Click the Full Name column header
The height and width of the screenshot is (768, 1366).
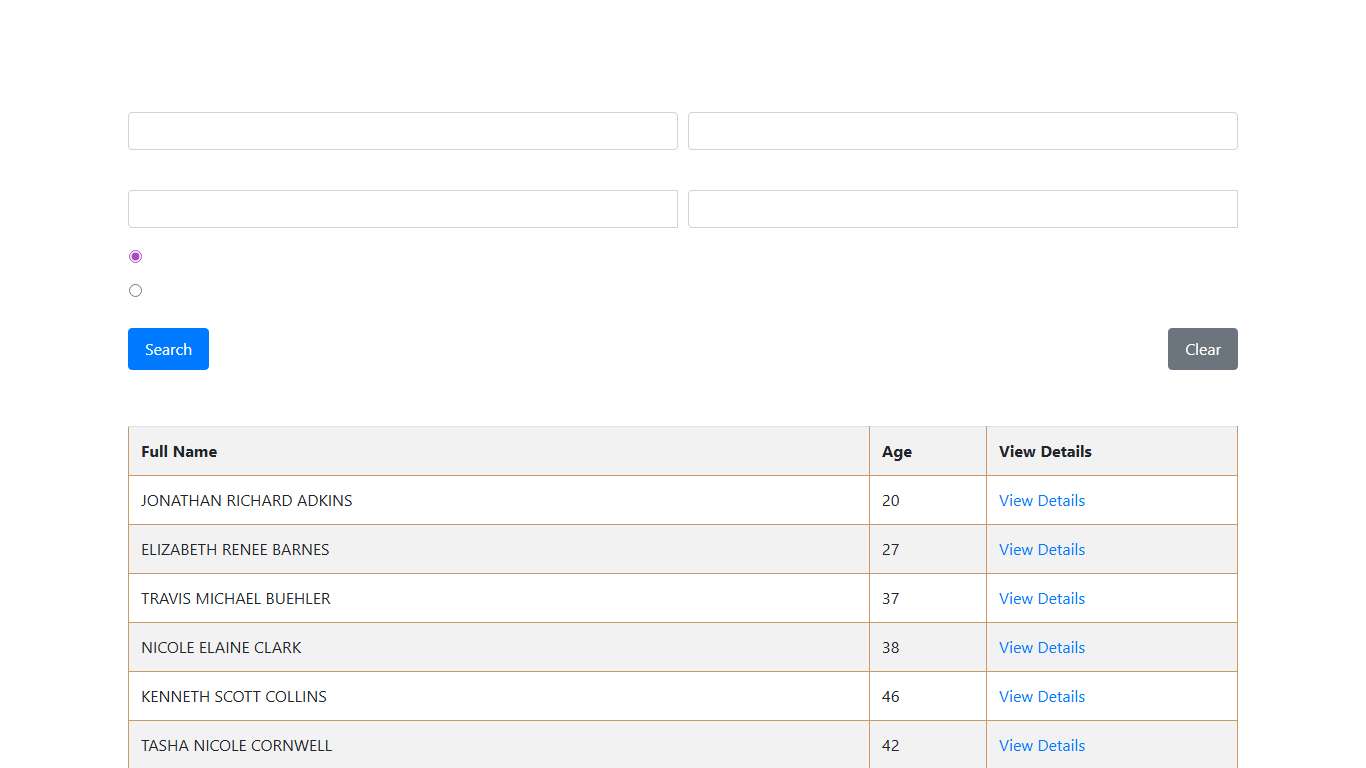[x=179, y=451]
